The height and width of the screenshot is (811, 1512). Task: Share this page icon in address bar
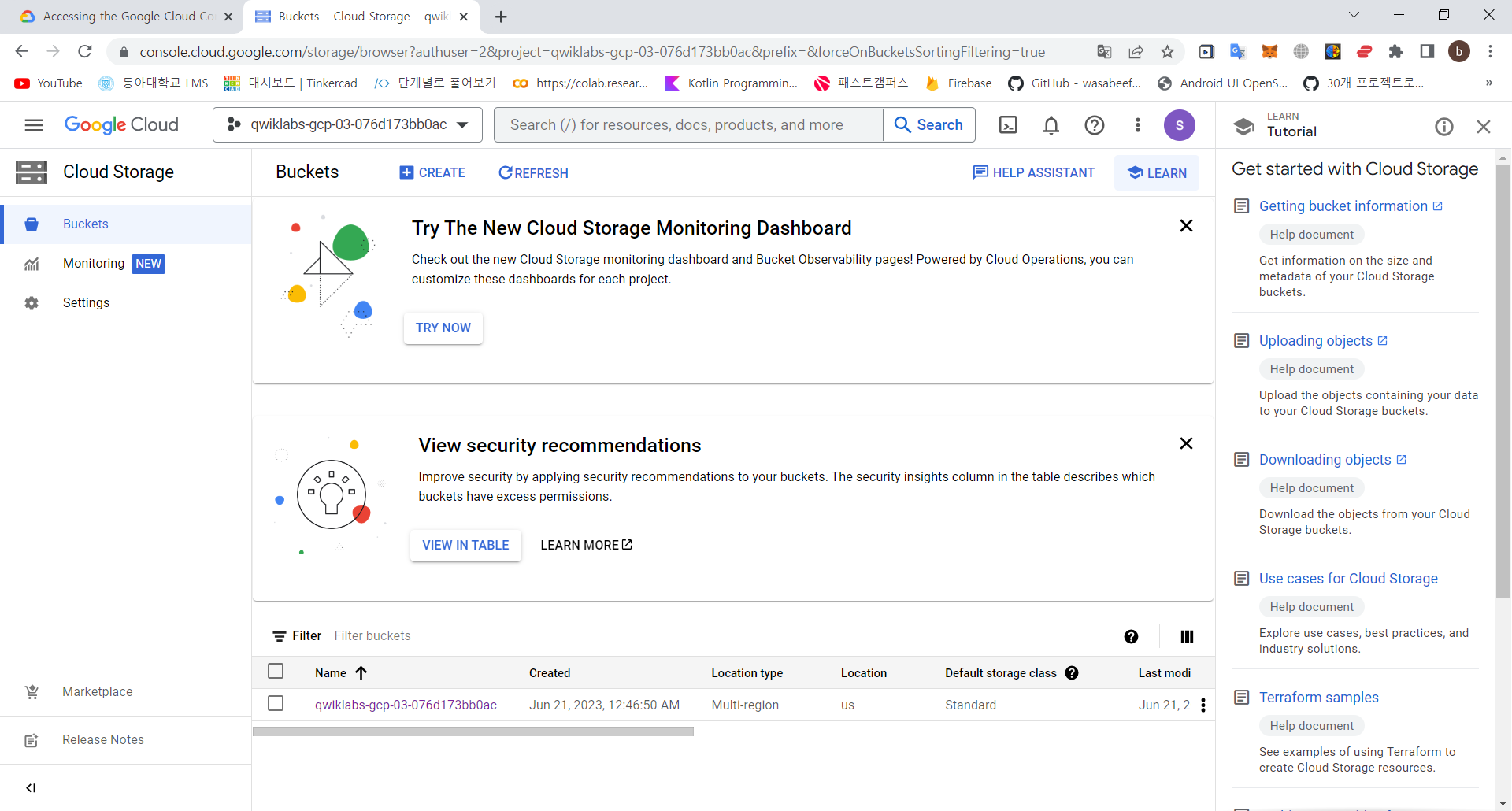coord(1136,52)
